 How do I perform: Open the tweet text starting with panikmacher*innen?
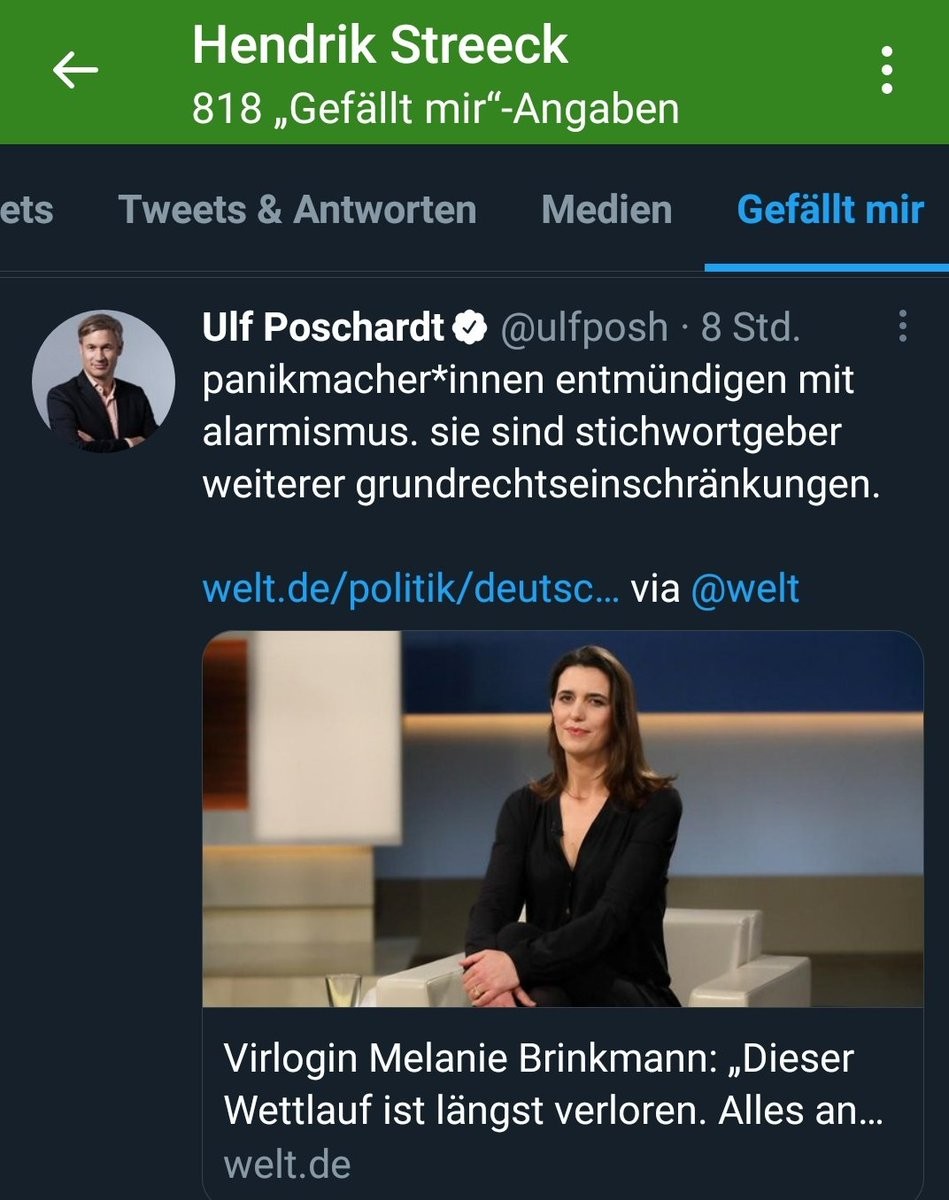(540, 432)
